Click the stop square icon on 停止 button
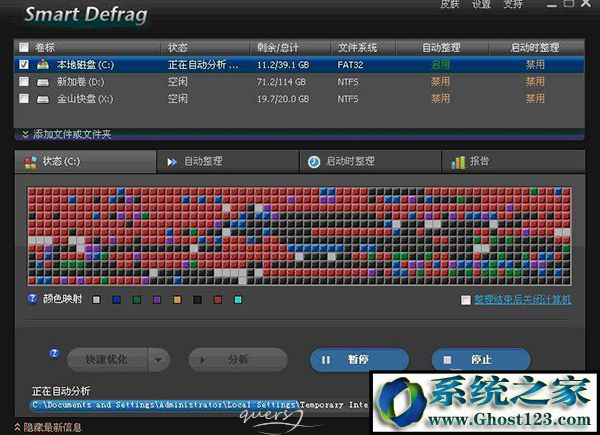600x435 pixels. (447, 360)
